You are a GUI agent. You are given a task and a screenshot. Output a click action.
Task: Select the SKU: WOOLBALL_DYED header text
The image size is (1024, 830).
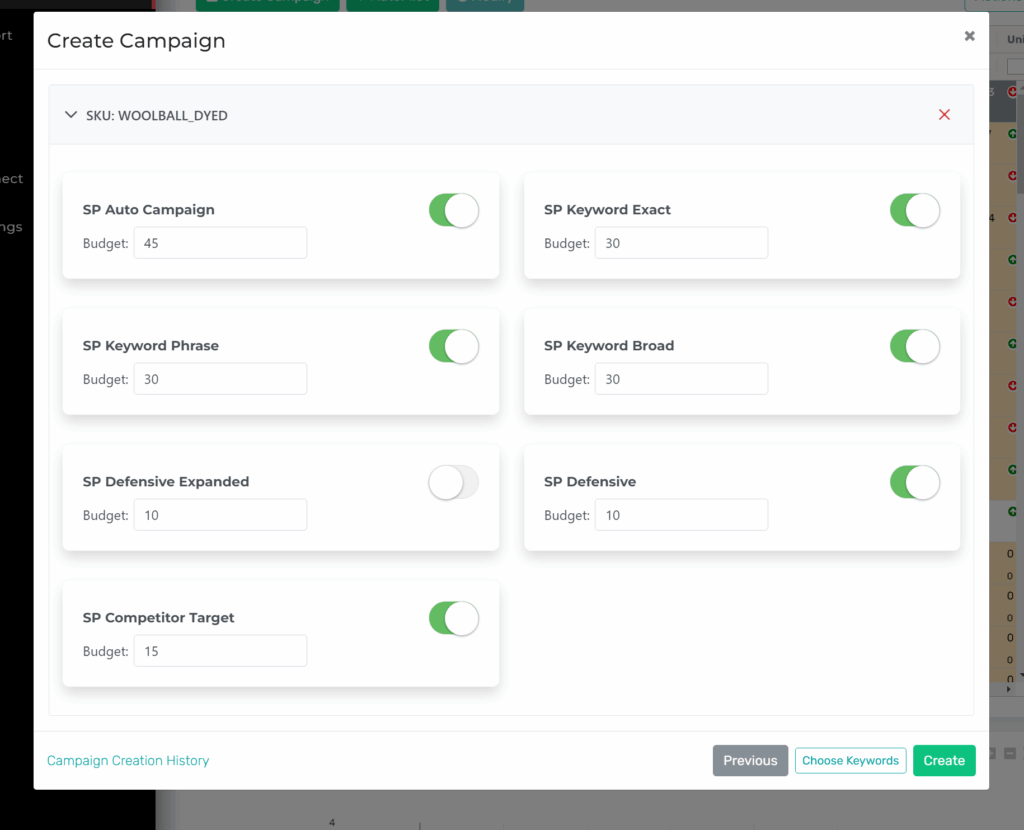click(x=157, y=116)
